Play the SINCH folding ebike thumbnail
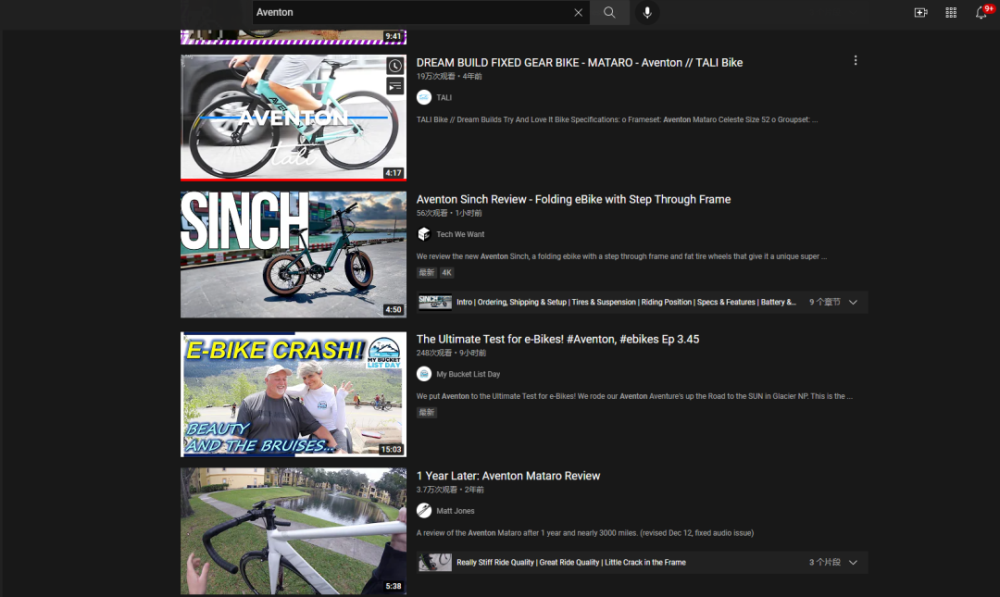 pyautogui.click(x=293, y=254)
